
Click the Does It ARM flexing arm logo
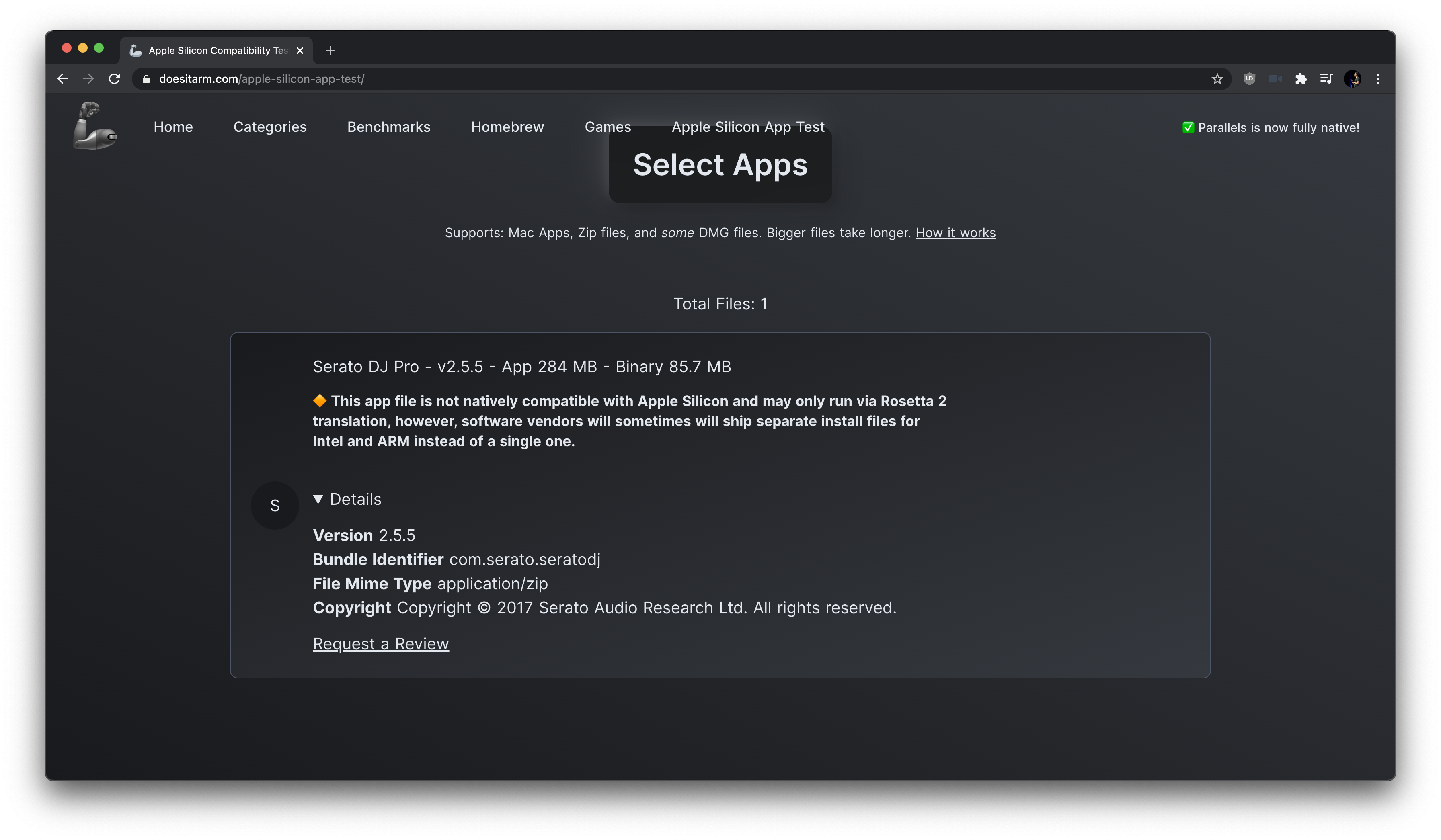95,126
